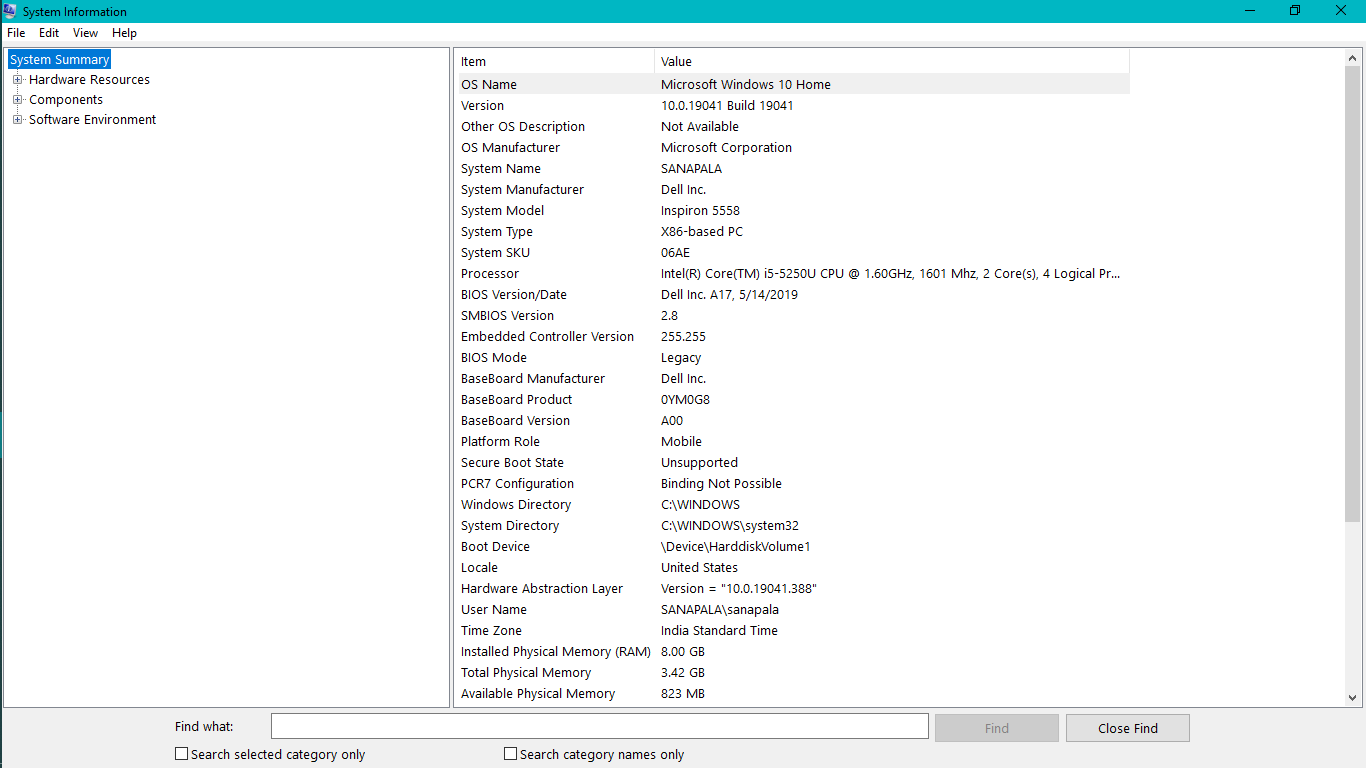Select the Version row label
The height and width of the screenshot is (768, 1366).
(482, 106)
